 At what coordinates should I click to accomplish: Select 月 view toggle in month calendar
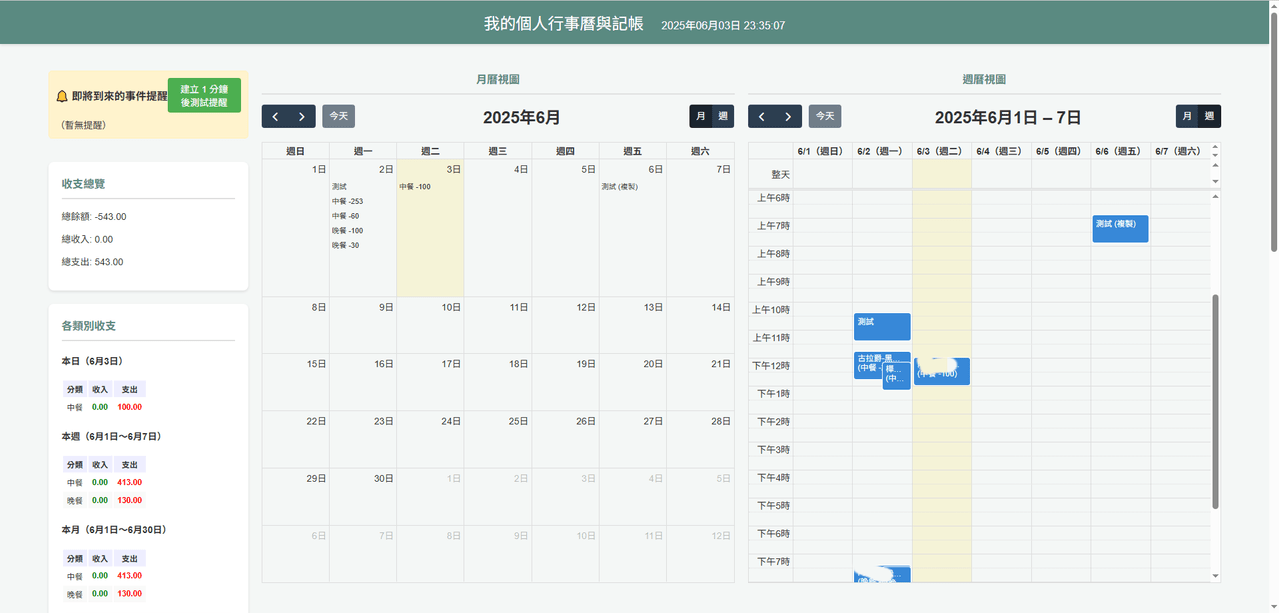pyautogui.click(x=700, y=116)
